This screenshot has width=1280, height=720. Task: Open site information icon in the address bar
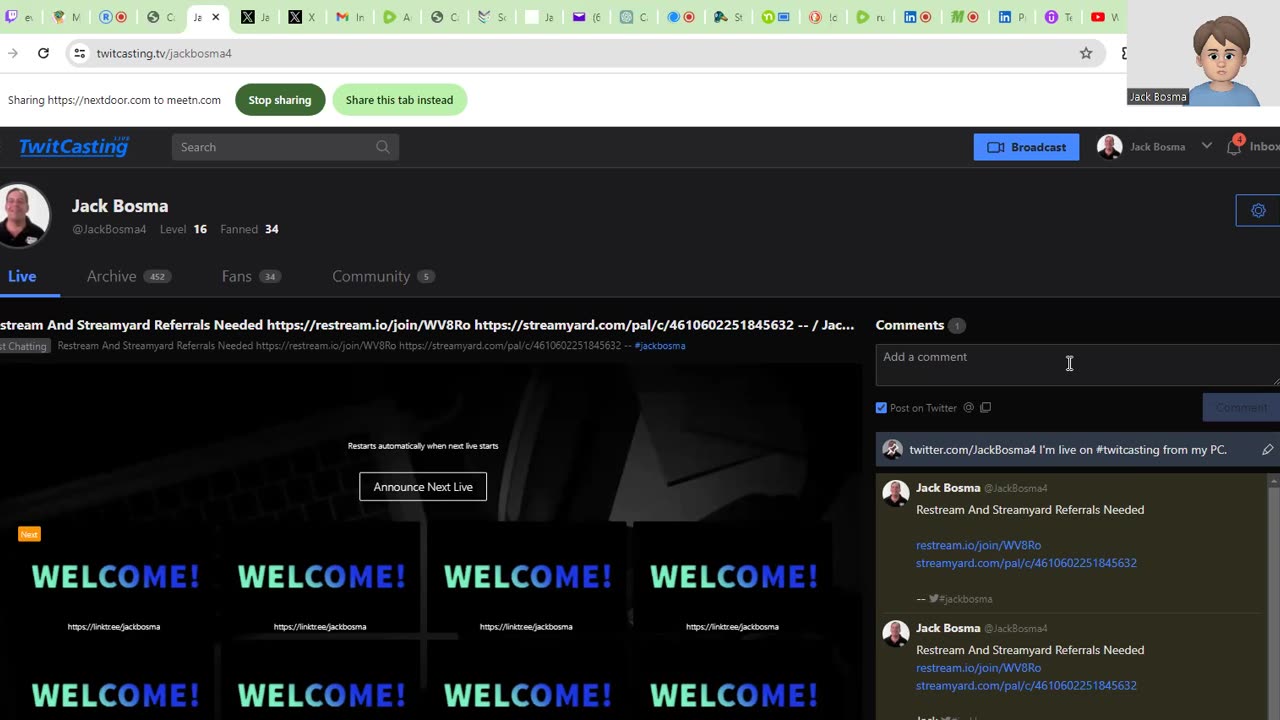[80, 53]
